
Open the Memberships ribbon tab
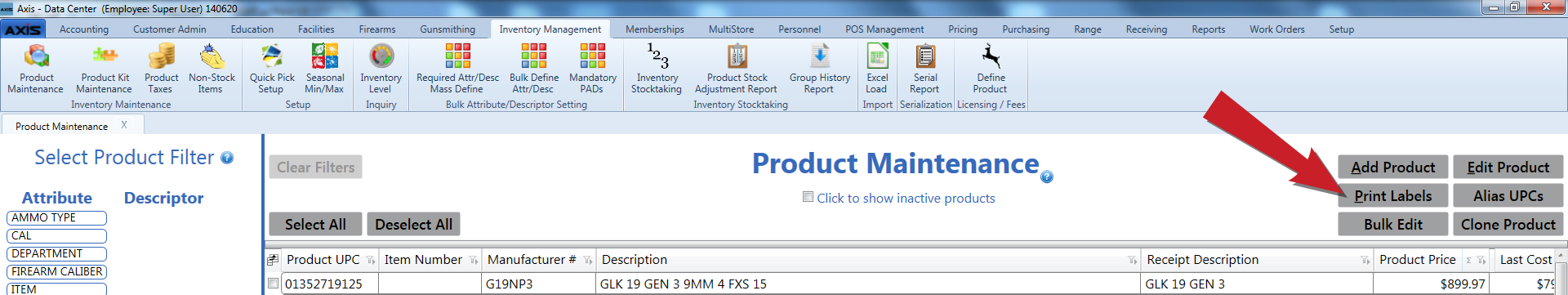654,29
